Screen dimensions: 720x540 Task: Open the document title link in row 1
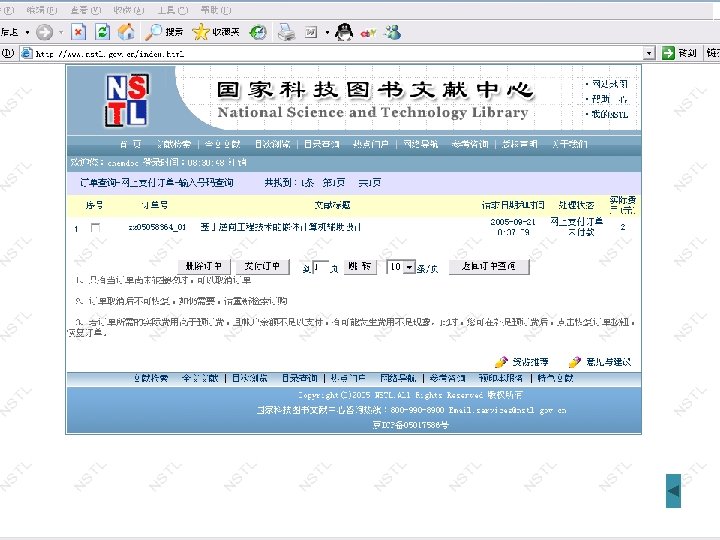pyautogui.click(x=281, y=227)
